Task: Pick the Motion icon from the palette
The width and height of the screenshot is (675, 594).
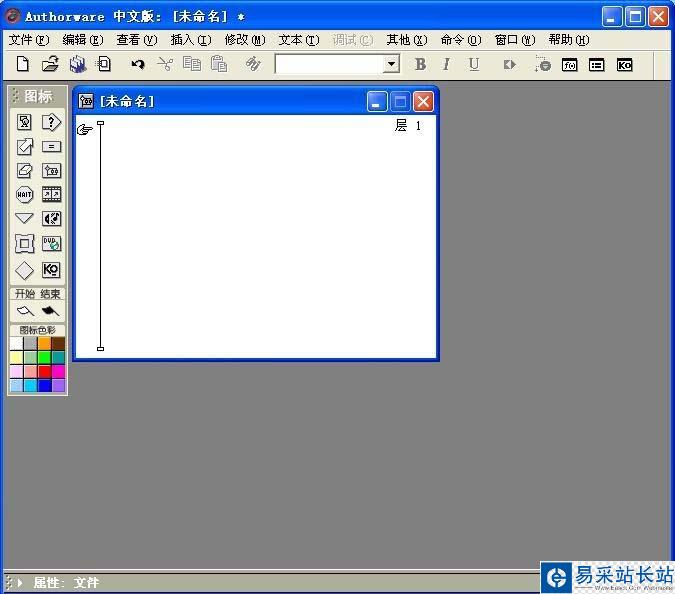Action: [24, 147]
